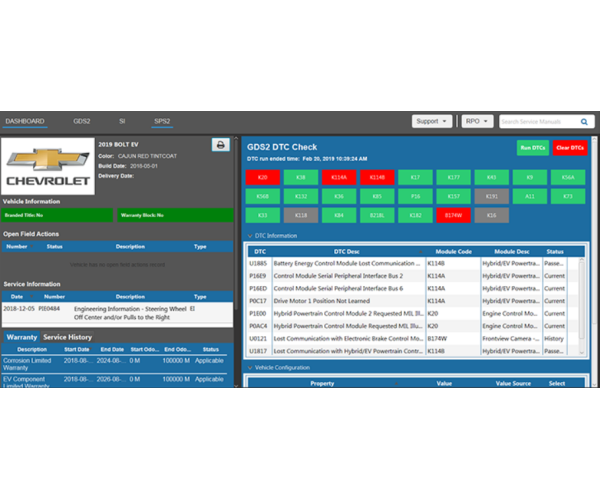Print the vehicle information page

pos(220,145)
